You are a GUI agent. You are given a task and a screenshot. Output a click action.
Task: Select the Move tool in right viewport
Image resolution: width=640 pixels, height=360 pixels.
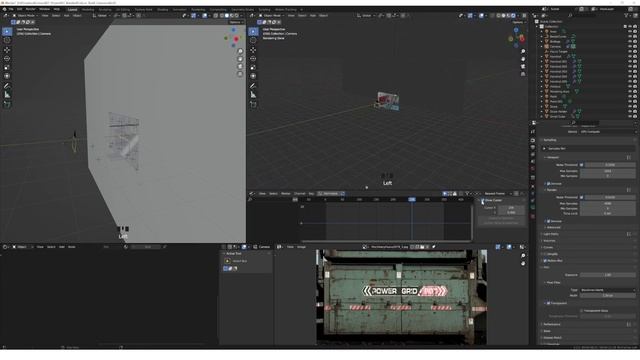click(x=253, y=50)
